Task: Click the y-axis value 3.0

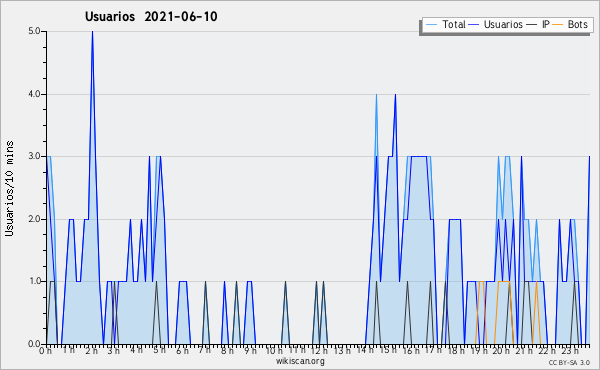Action: [x=34, y=156]
